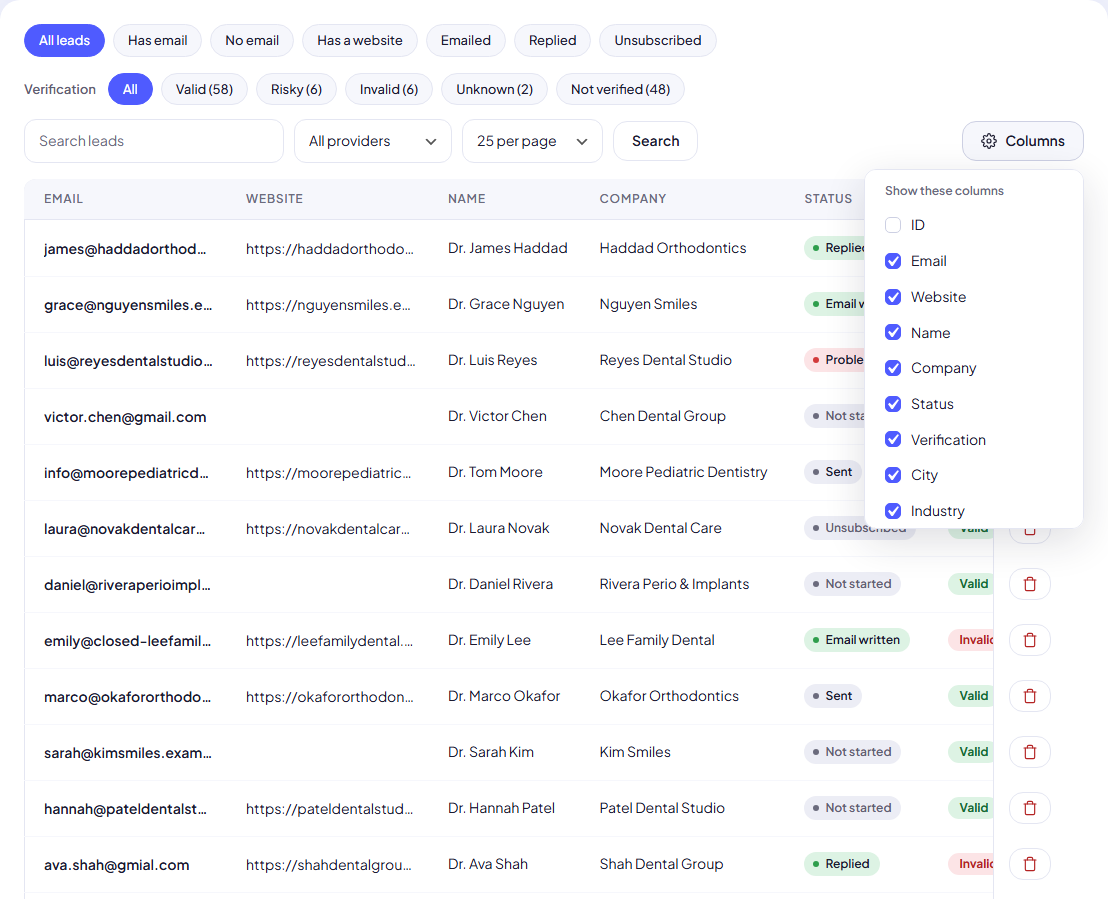1108x899 pixels.
Task: Click the name Dr. Luis Reyes
Action: (x=493, y=360)
